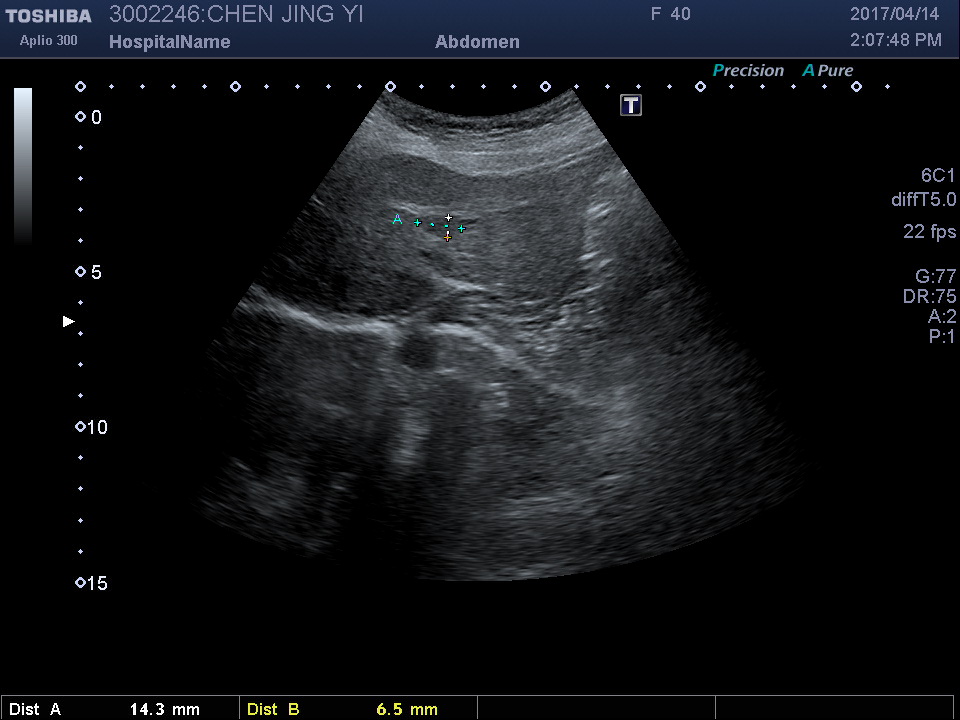Screen dimensions: 960x720
Task: Click the time 2:07:48 PM
Action: pyautogui.click(x=896, y=40)
